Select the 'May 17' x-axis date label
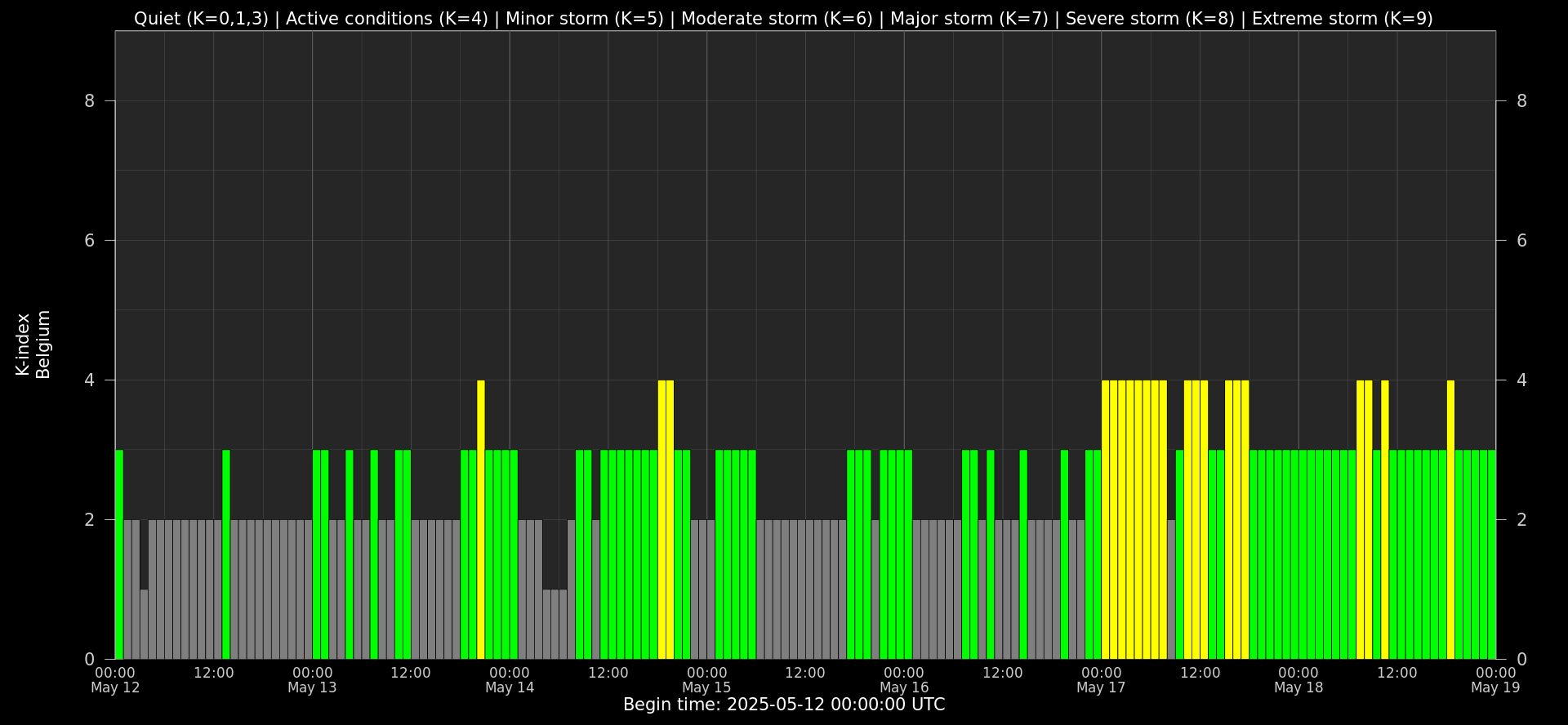Screen dimensions: 1568x725 [x=1101, y=687]
